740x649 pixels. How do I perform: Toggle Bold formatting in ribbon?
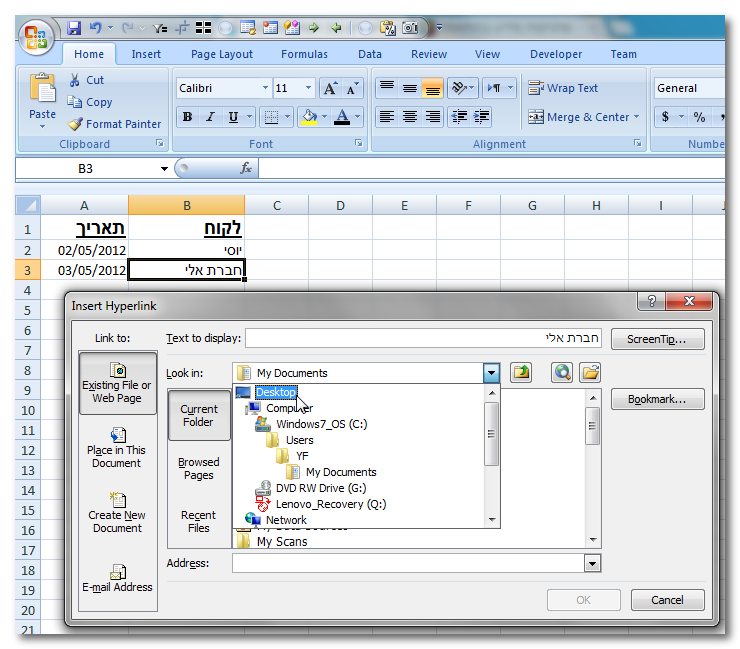[x=187, y=117]
